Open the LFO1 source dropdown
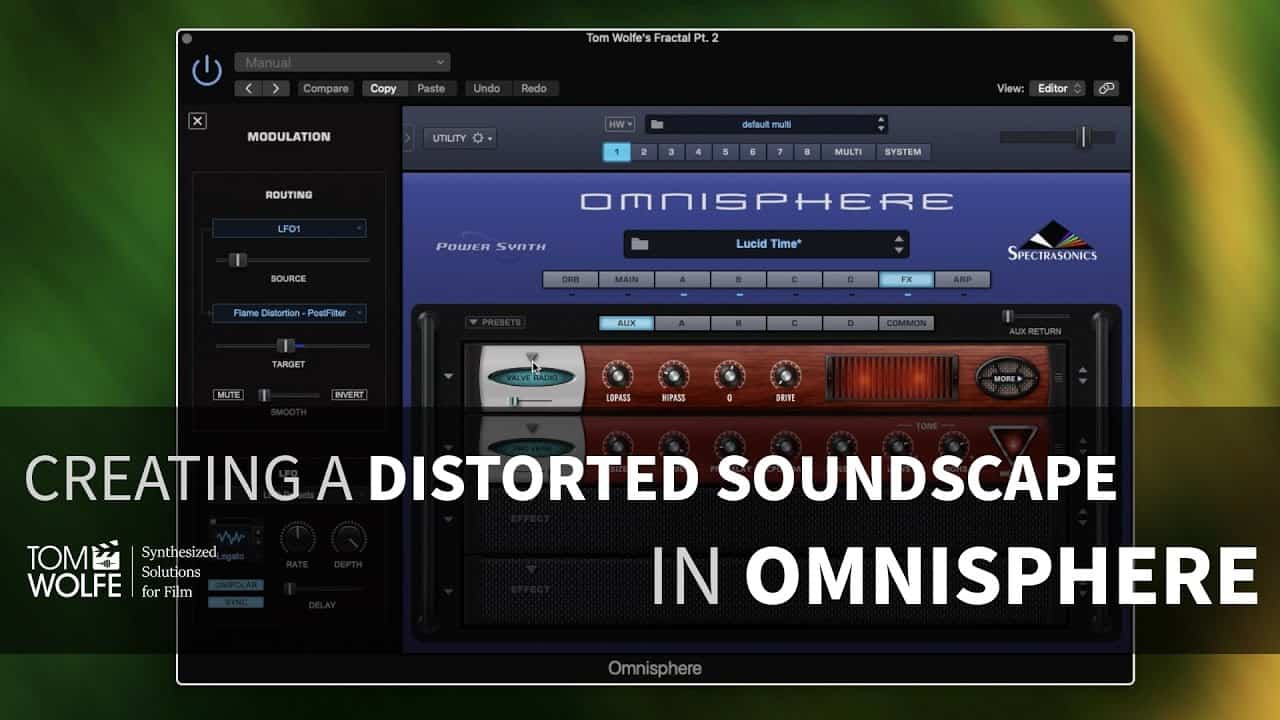The image size is (1280, 720). [289, 229]
